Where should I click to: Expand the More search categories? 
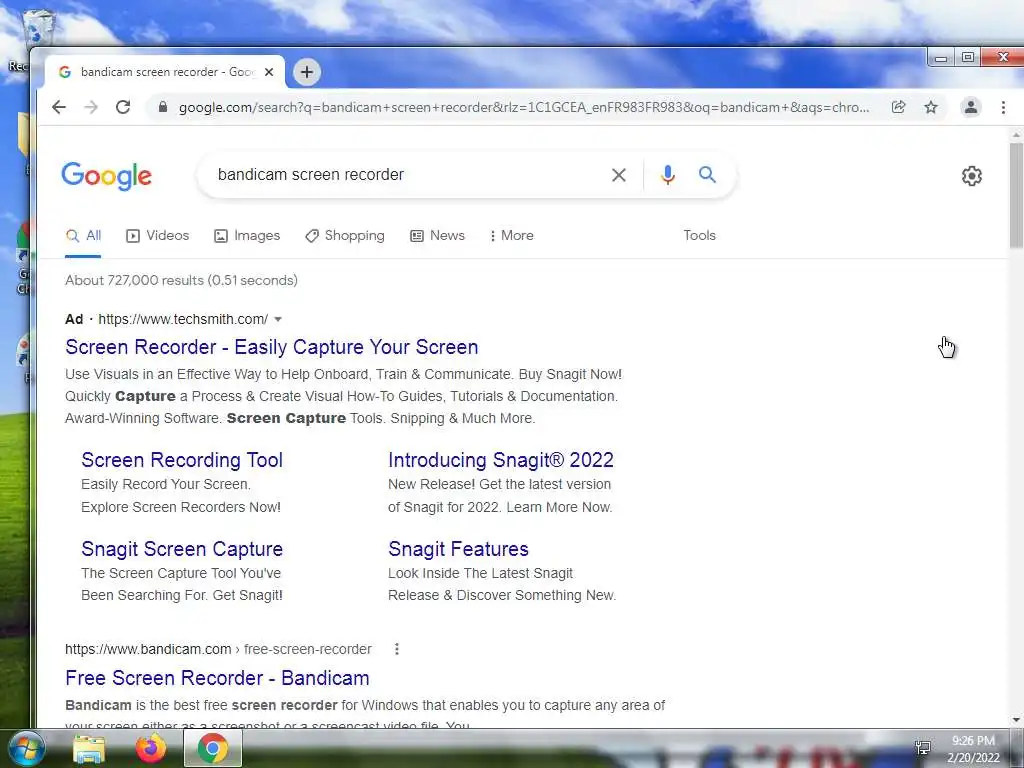511,236
